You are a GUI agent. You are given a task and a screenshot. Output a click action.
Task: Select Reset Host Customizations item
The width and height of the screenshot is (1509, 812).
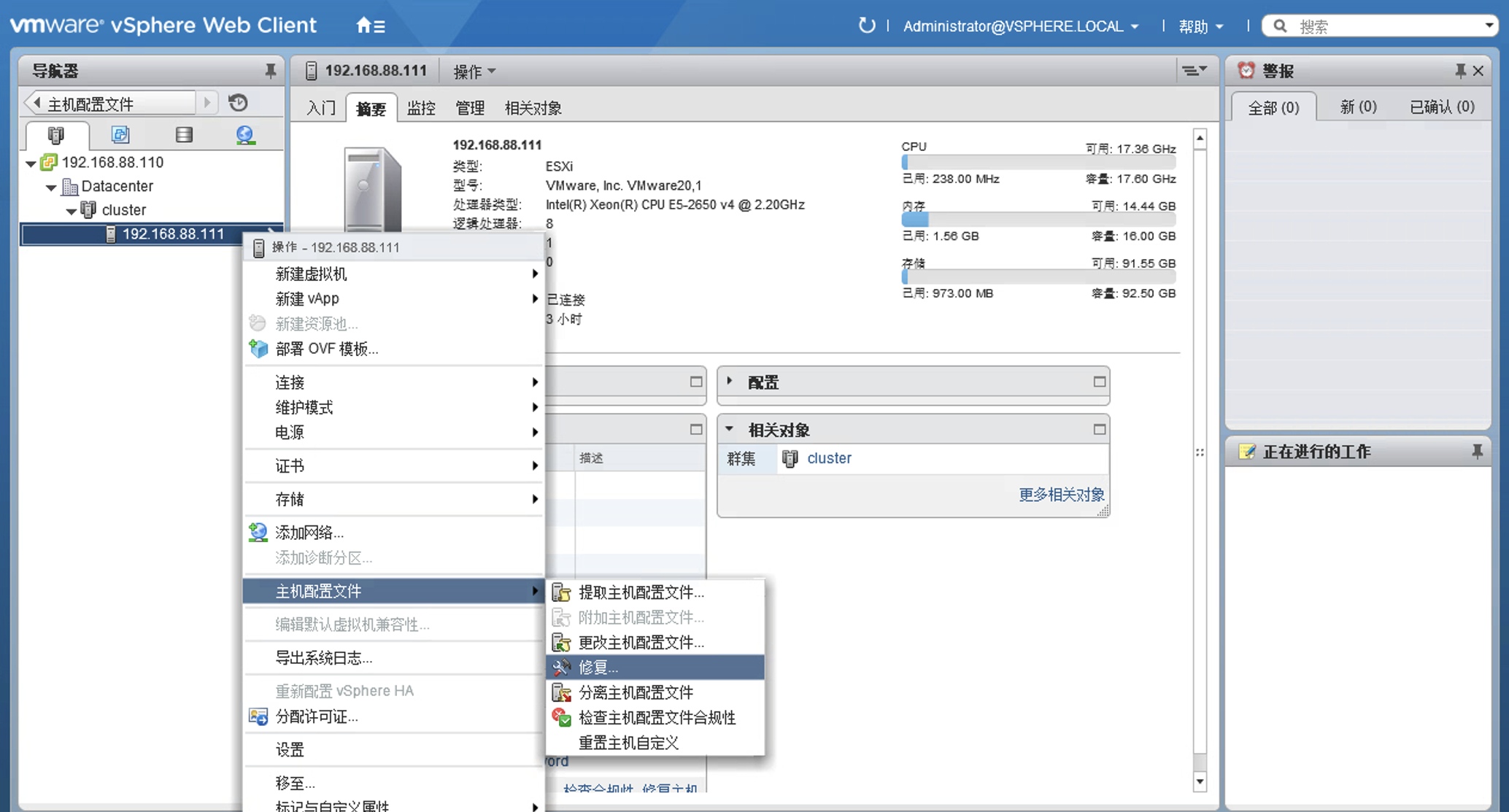point(655,743)
